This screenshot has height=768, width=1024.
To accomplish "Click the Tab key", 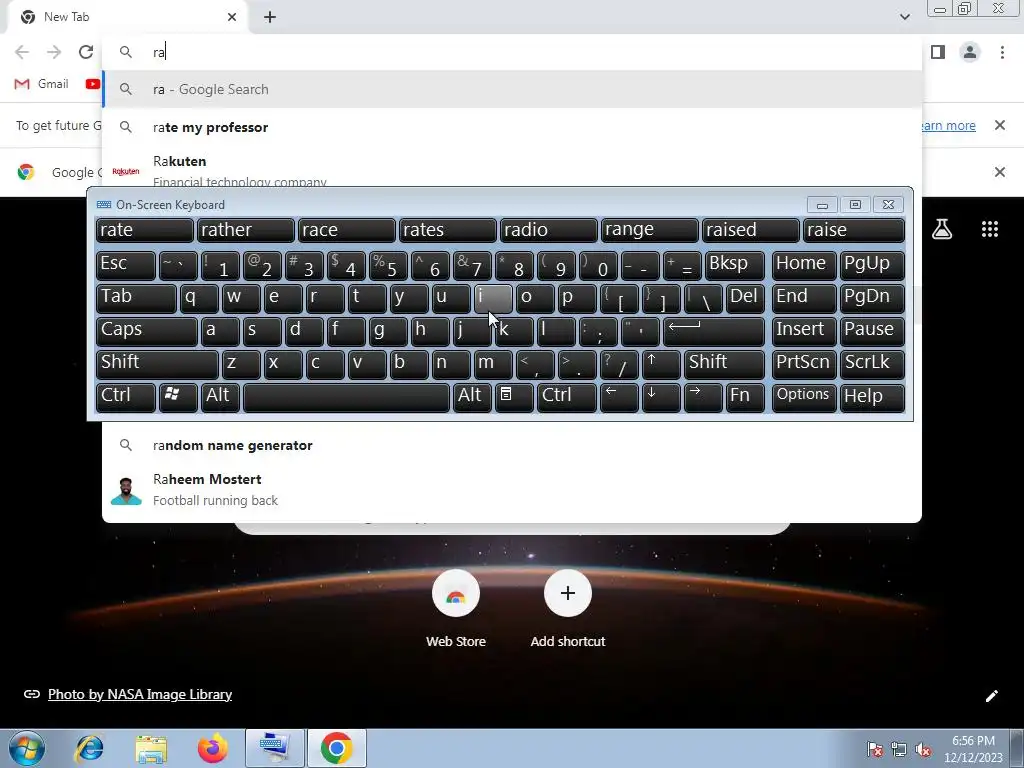I will (136, 298).
